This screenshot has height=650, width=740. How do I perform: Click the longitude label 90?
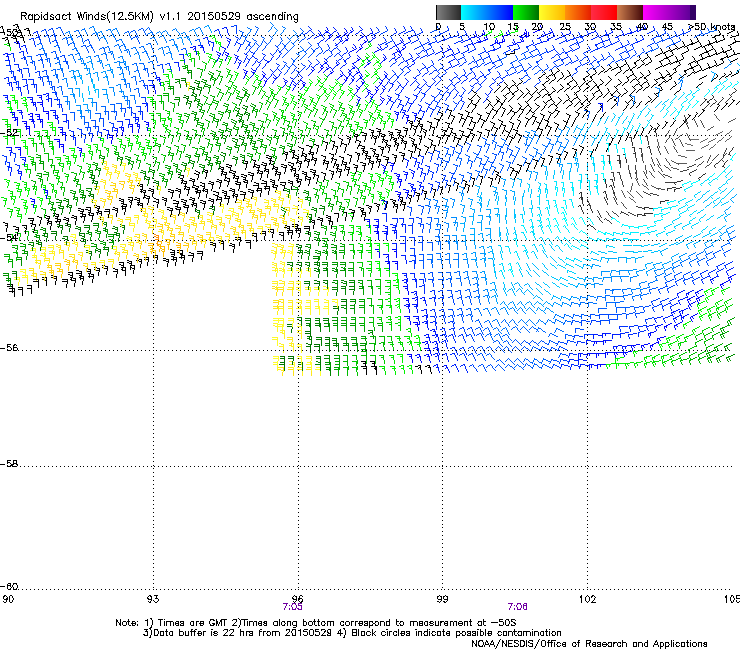[x=8, y=599]
